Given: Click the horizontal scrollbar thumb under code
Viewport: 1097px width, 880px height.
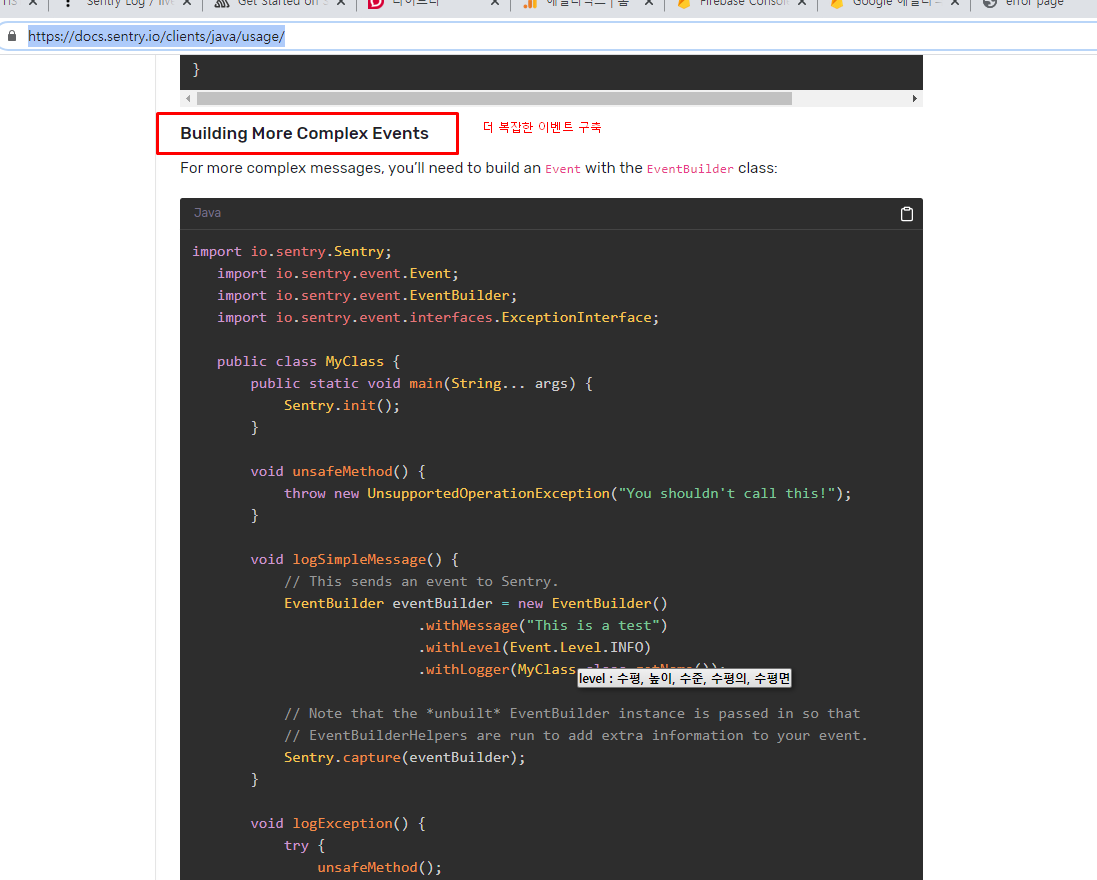Looking at the screenshot, I should 494,99.
